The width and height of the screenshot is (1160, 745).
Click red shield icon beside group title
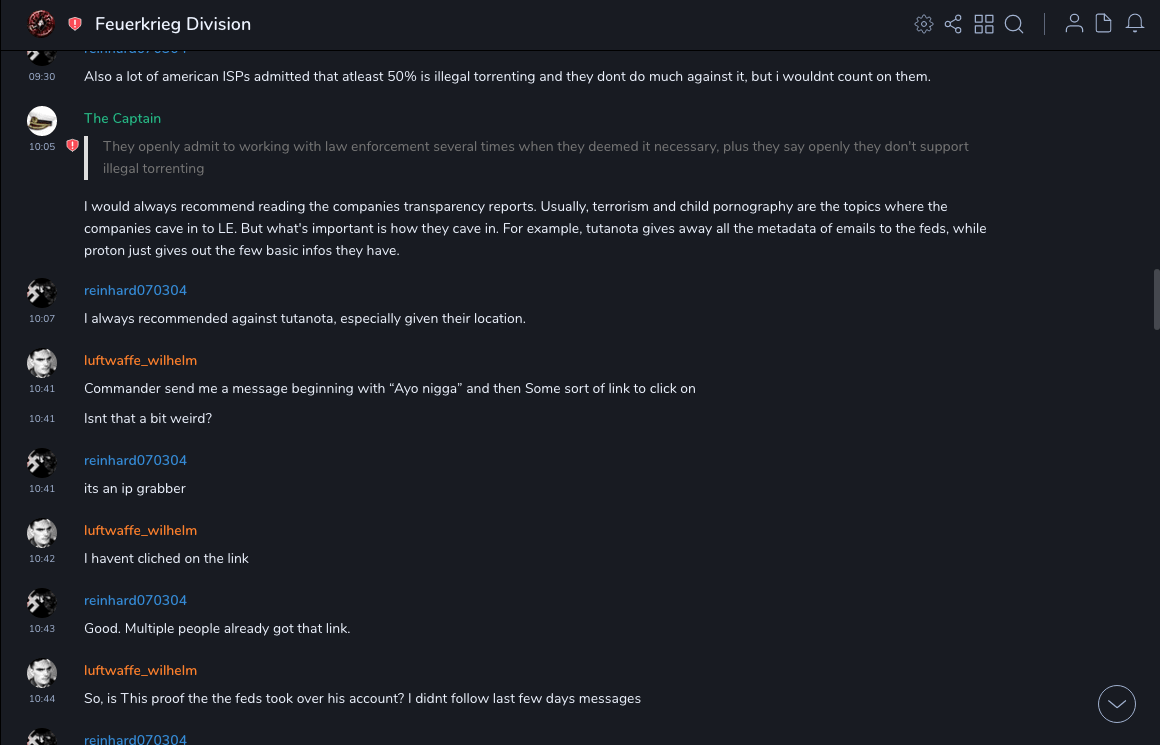pyautogui.click(x=75, y=24)
